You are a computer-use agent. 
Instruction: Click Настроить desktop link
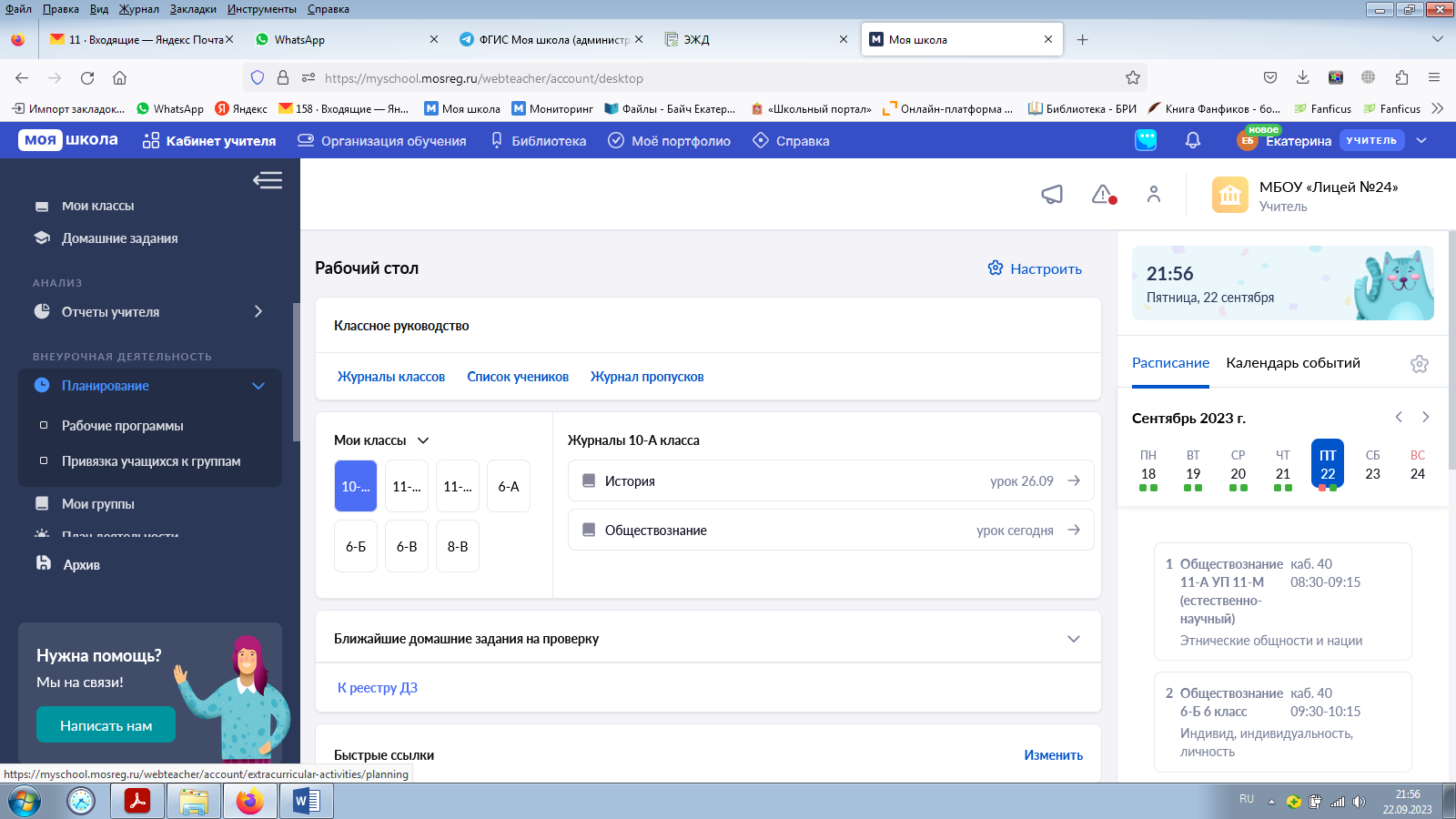click(x=1035, y=268)
